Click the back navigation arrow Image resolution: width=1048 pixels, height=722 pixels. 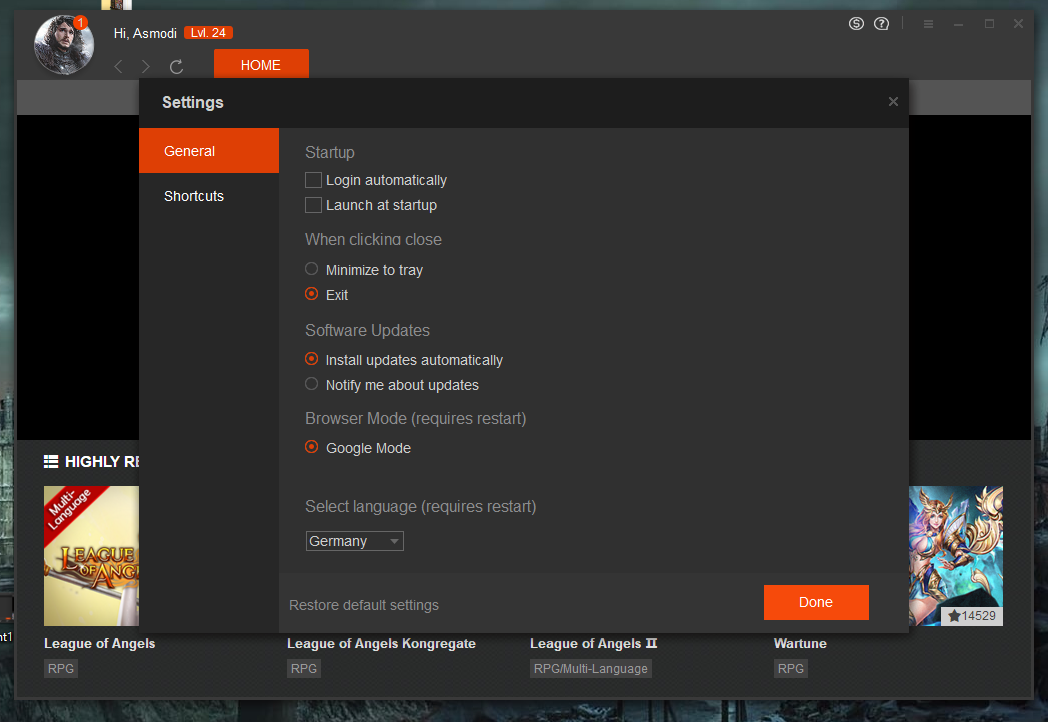[118, 66]
